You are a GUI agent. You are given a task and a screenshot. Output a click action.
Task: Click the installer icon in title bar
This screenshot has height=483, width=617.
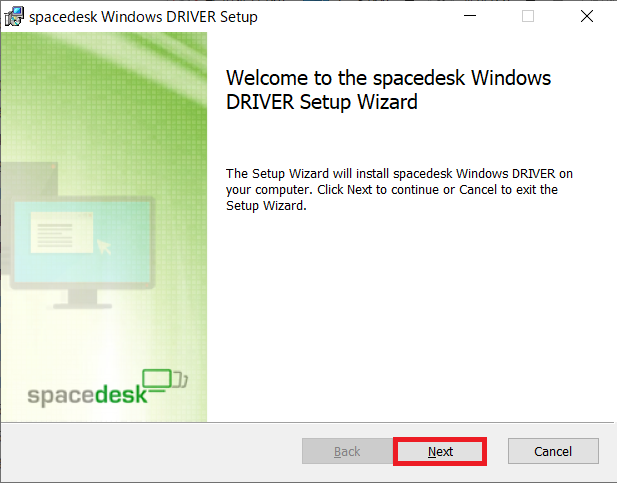(x=14, y=17)
